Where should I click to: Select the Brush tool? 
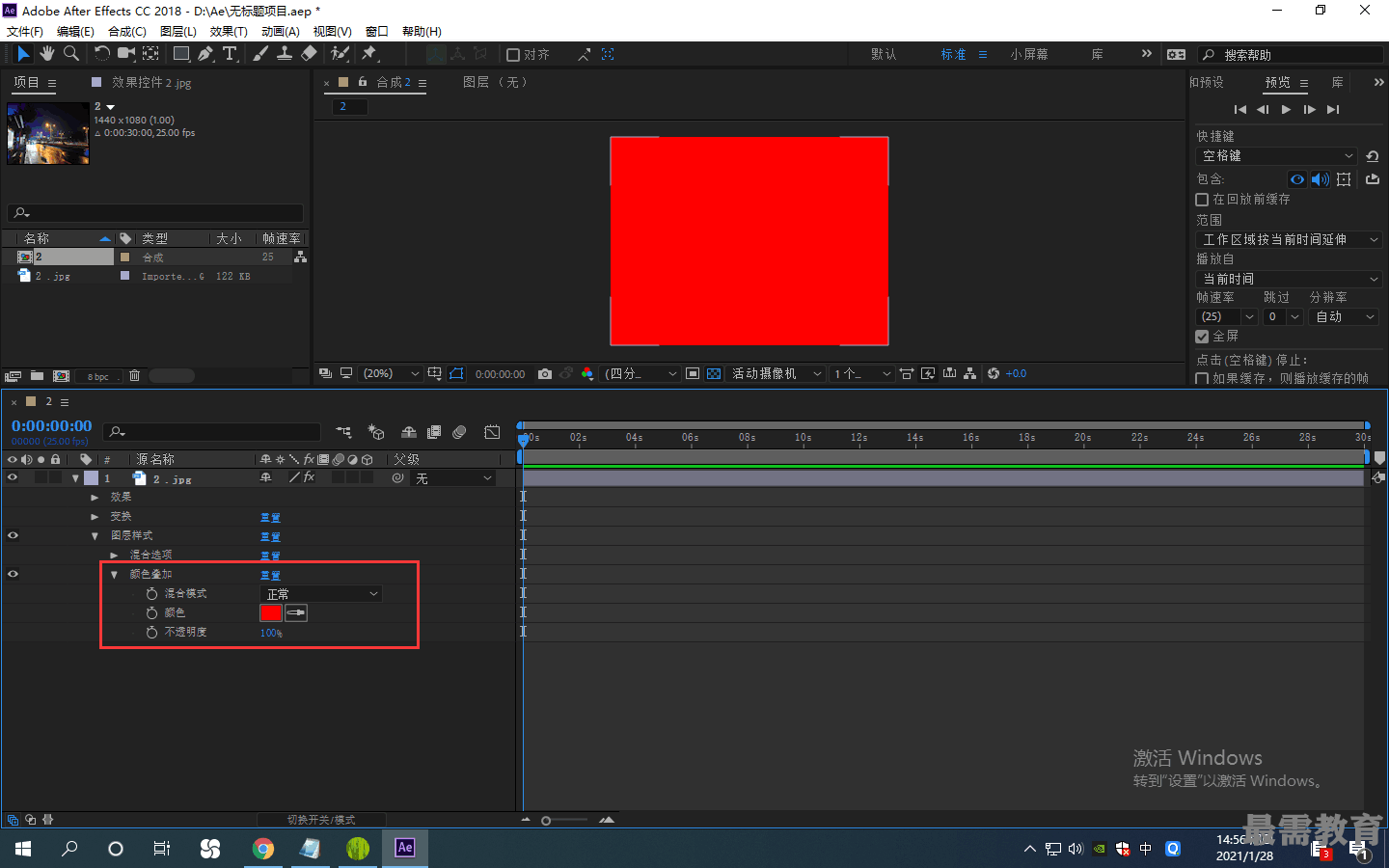pyautogui.click(x=260, y=54)
